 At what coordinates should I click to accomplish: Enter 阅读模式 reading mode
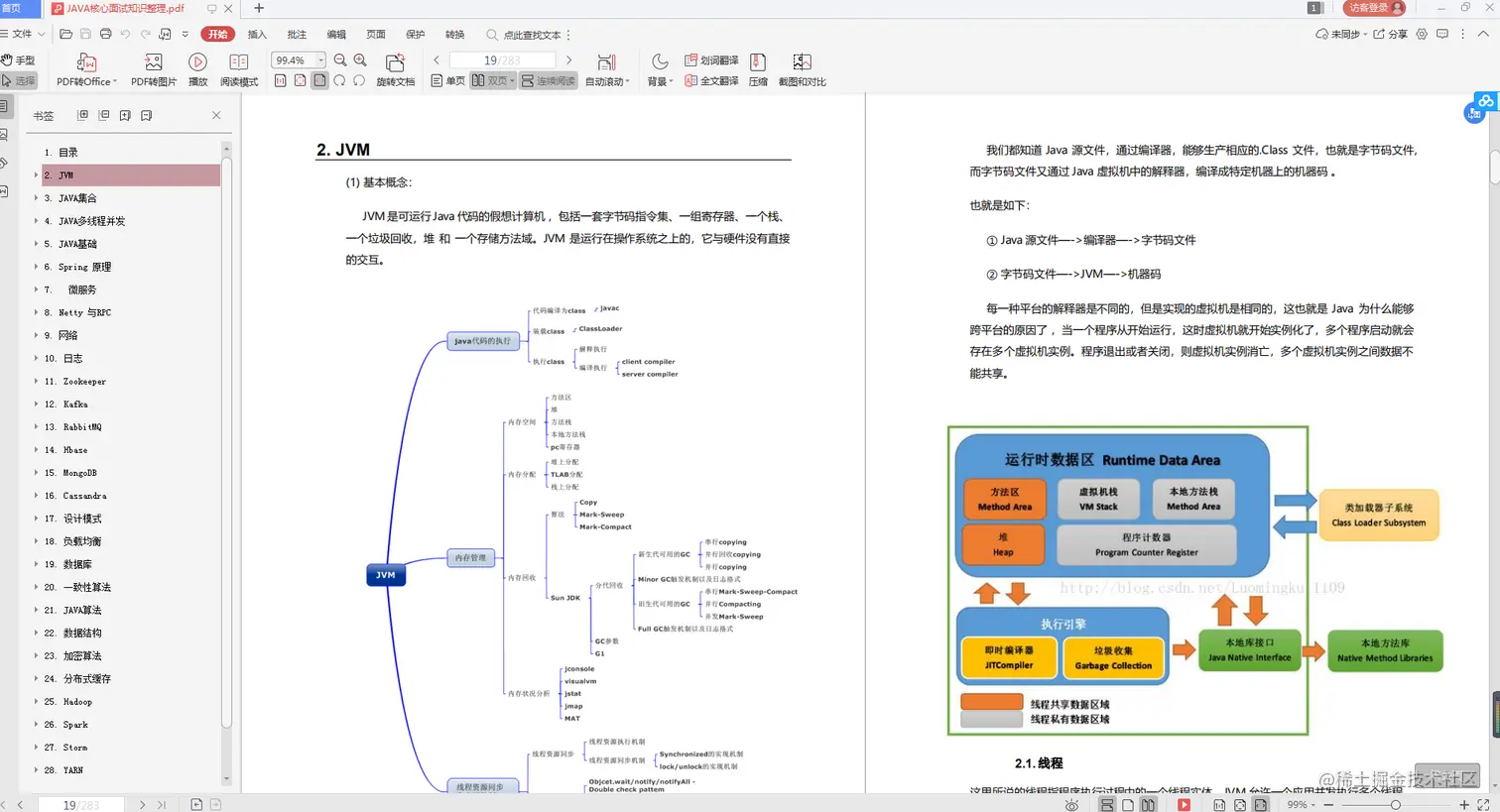pos(239,66)
